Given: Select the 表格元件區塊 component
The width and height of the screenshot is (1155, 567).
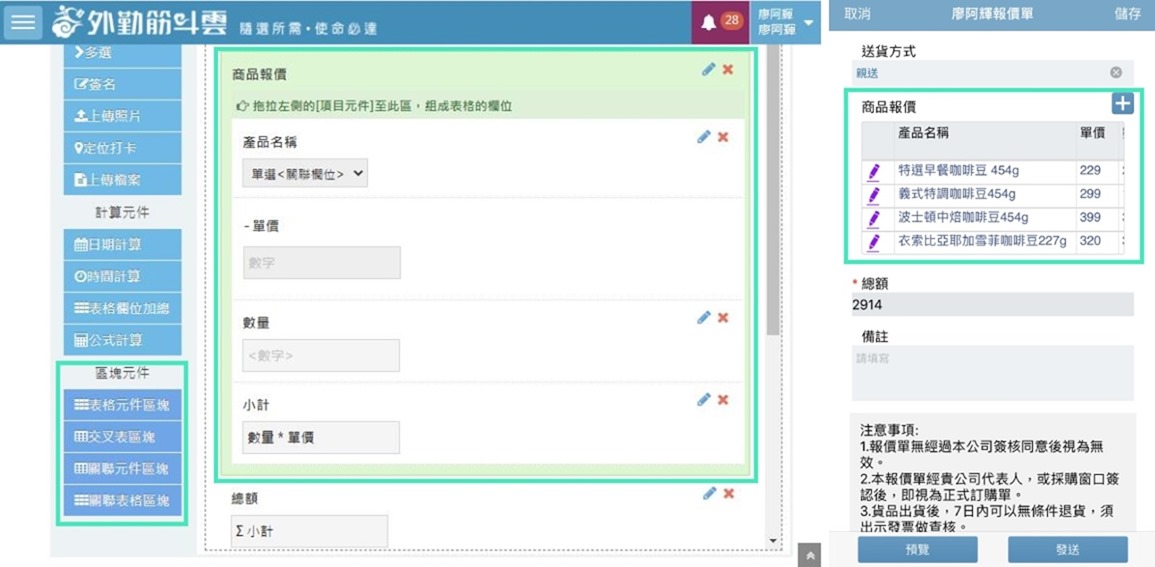Looking at the screenshot, I should [x=122, y=405].
